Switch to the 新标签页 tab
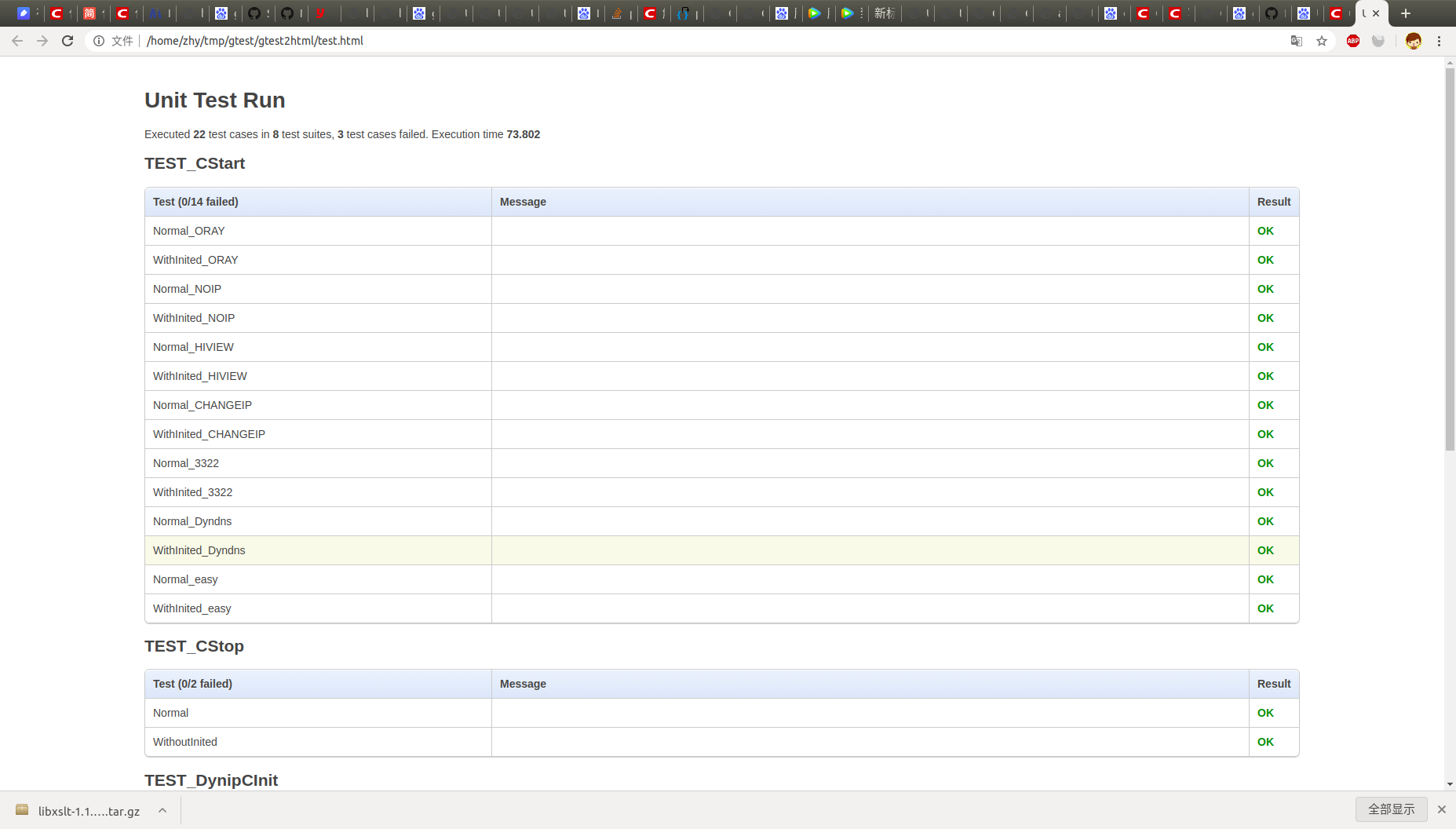1456x829 pixels. [x=885, y=13]
